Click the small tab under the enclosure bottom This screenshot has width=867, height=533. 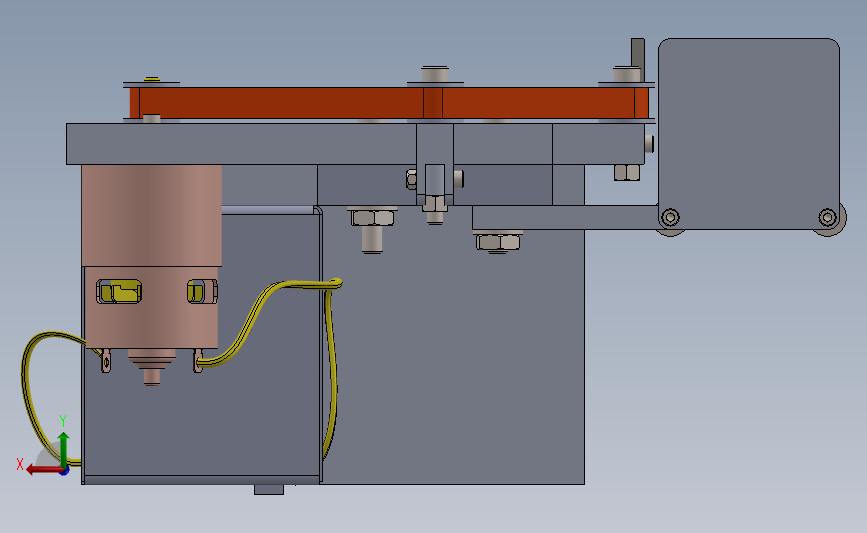pyautogui.click(x=269, y=489)
